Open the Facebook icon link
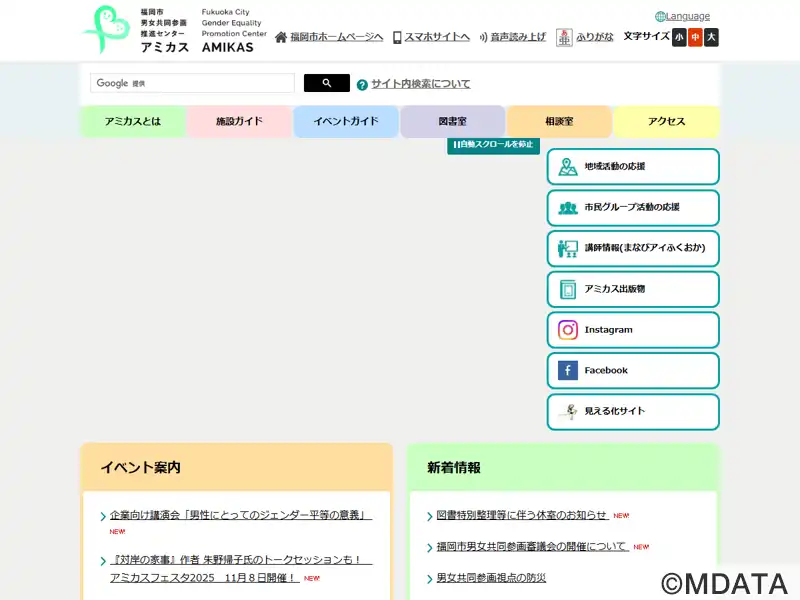This screenshot has height=600, width=800. pos(568,371)
